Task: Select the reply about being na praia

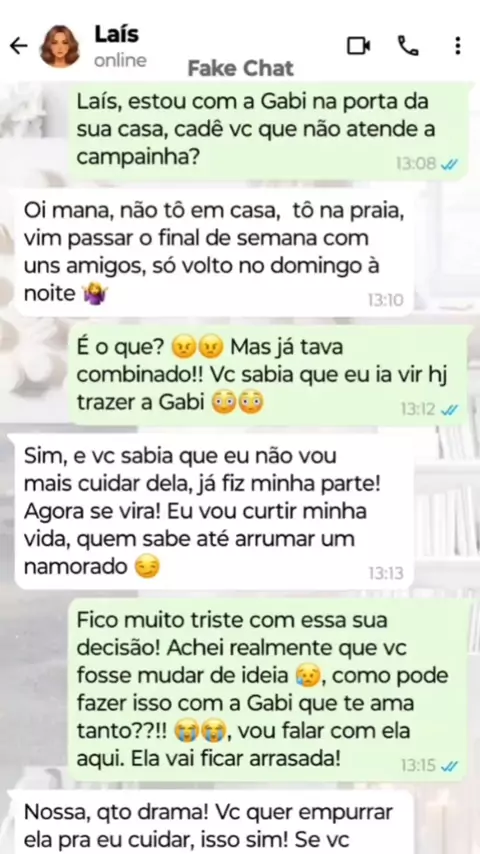Action: [x=214, y=253]
